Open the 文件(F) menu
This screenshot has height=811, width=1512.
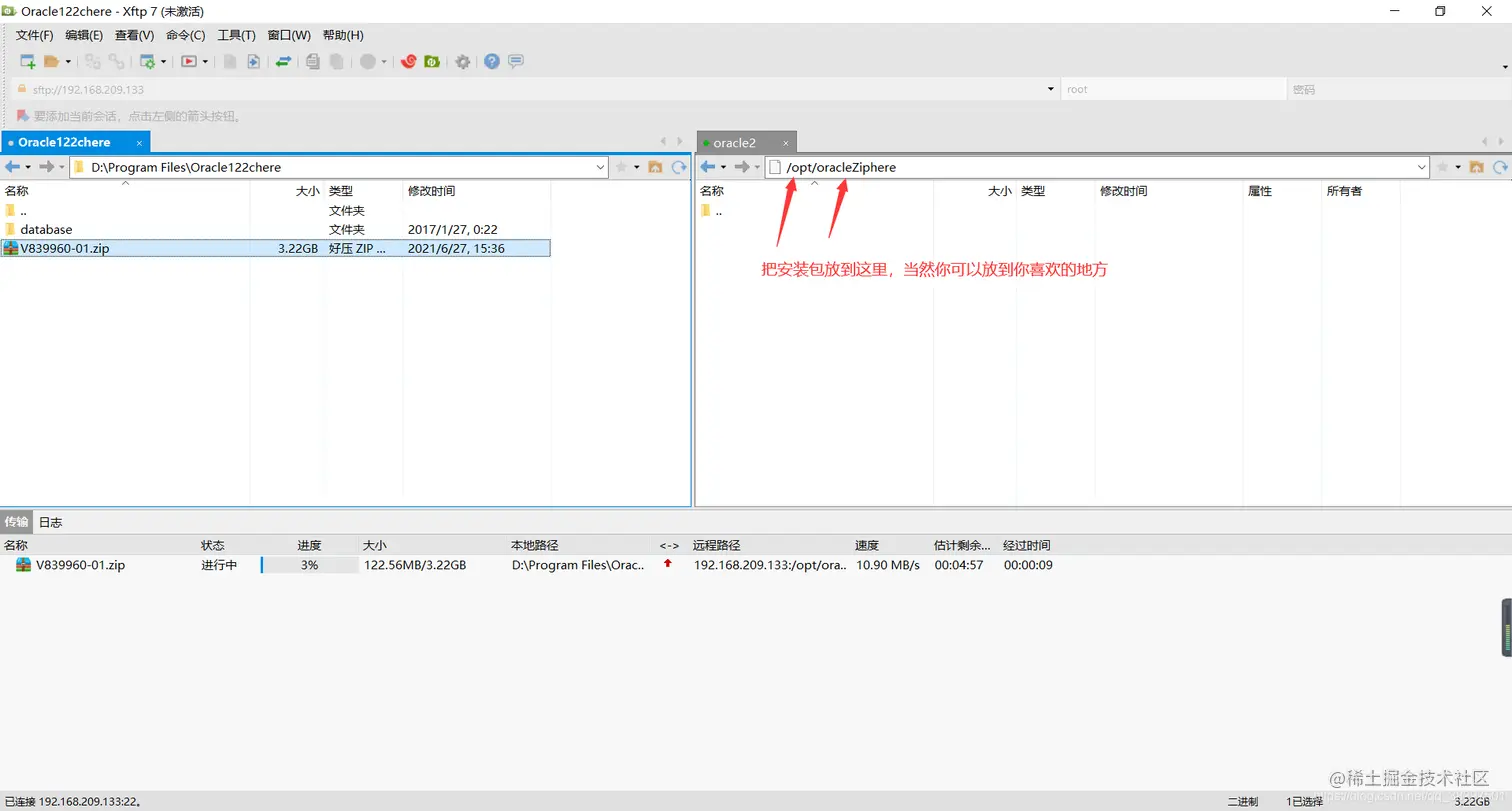(x=34, y=35)
